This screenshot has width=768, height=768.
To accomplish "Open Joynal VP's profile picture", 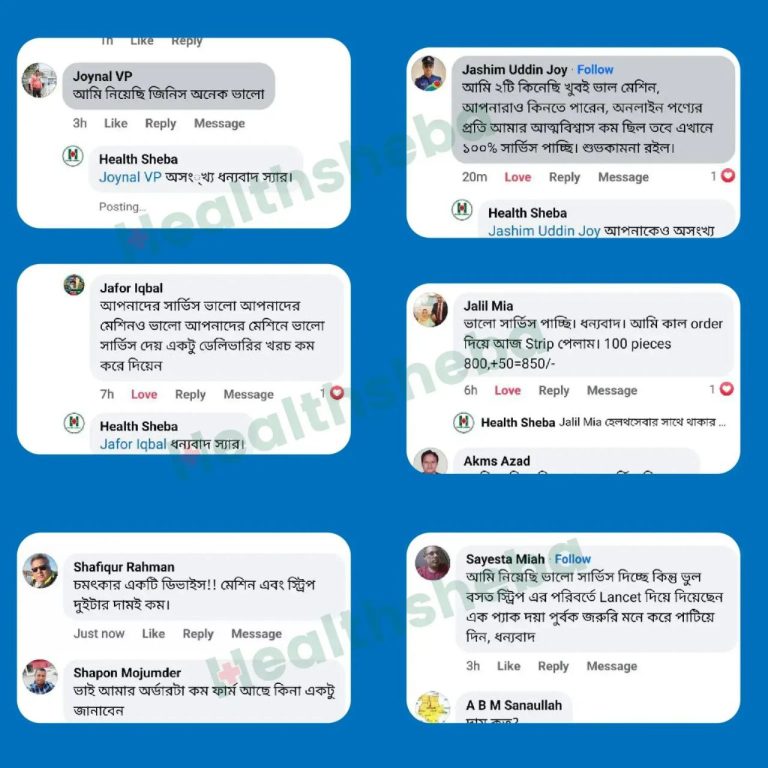I will pos(39,80).
